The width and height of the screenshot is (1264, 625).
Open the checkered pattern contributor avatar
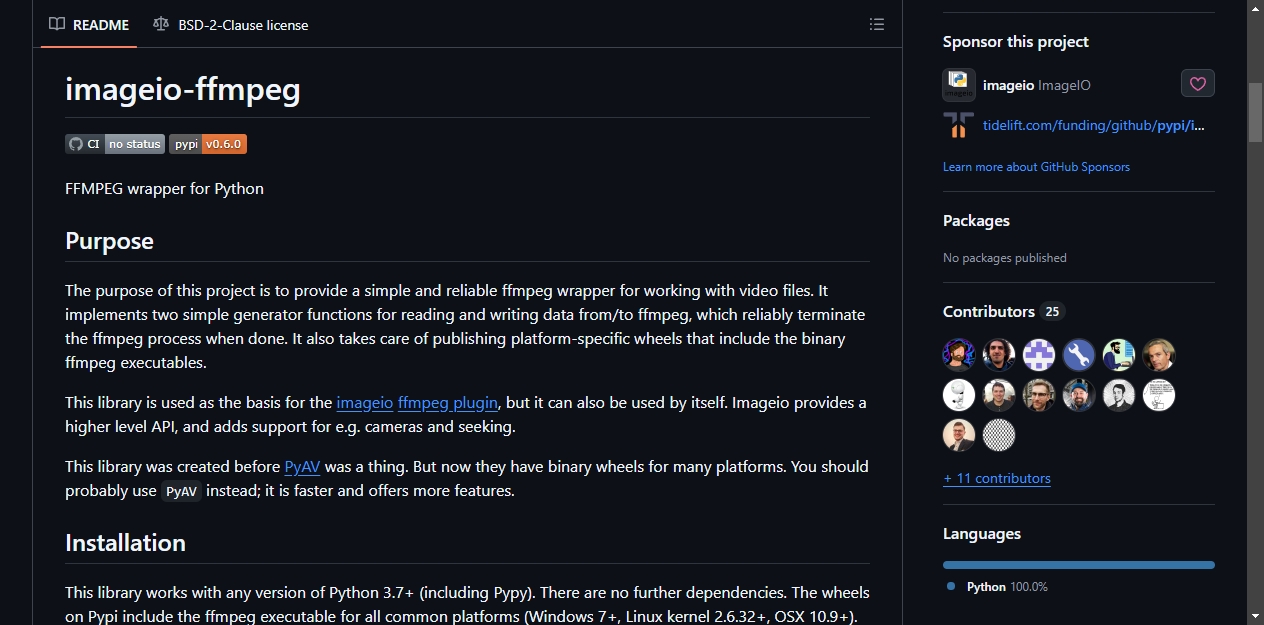tap(999, 435)
